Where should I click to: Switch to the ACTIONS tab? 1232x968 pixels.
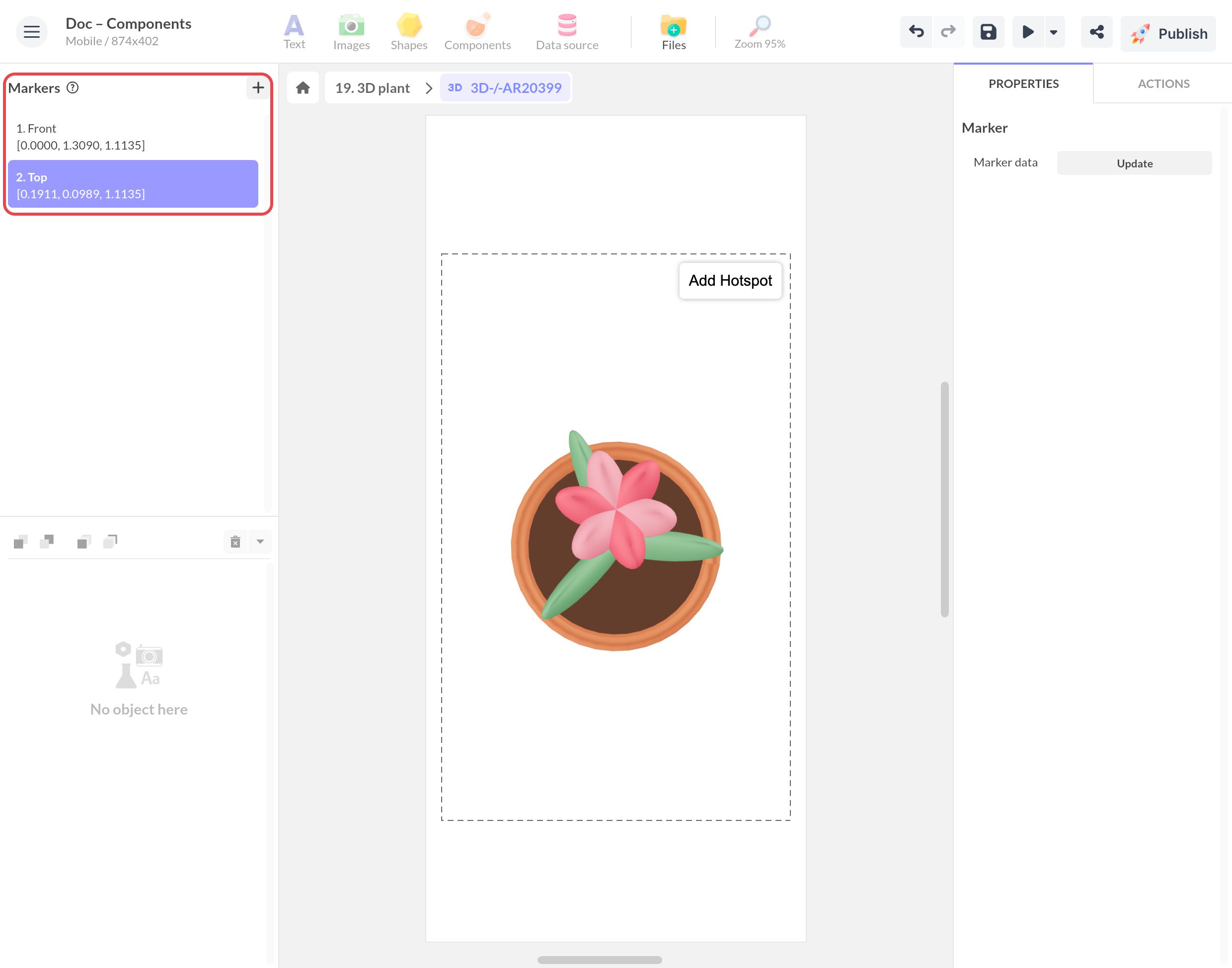(1163, 83)
